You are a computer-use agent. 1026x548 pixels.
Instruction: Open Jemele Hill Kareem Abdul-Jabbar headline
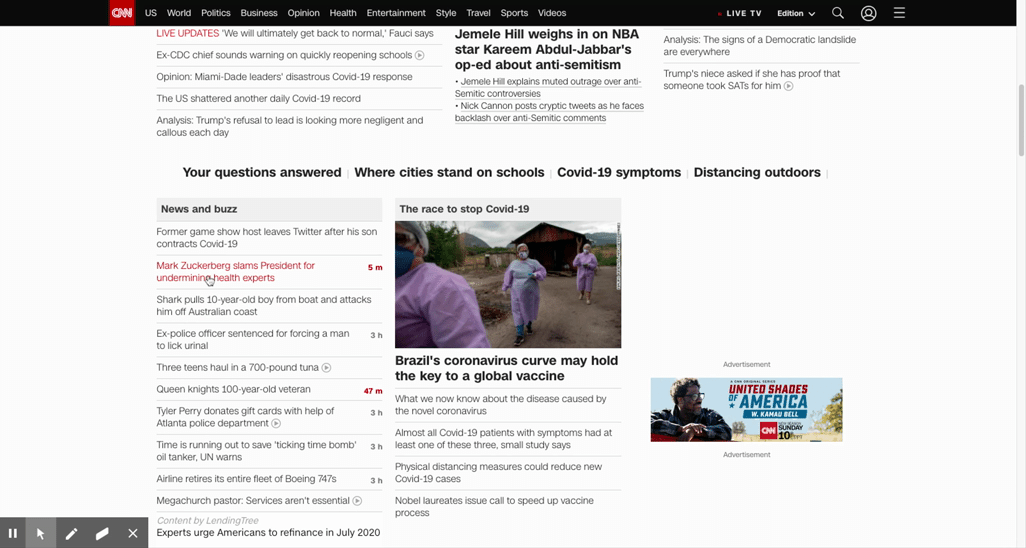pyautogui.click(x=547, y=49)
